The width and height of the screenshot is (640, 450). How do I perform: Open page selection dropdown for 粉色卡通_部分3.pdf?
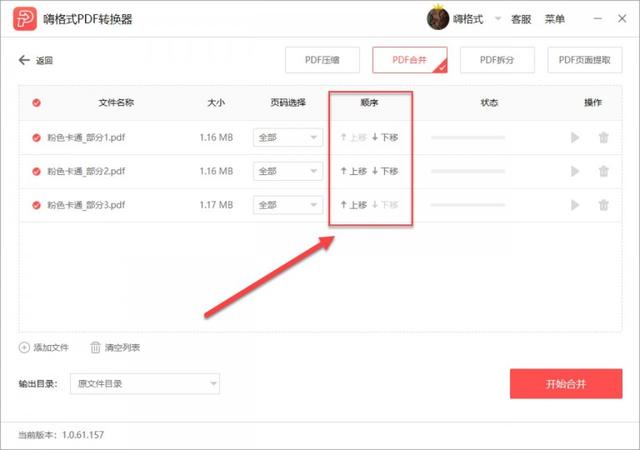(x=288, y=205)
